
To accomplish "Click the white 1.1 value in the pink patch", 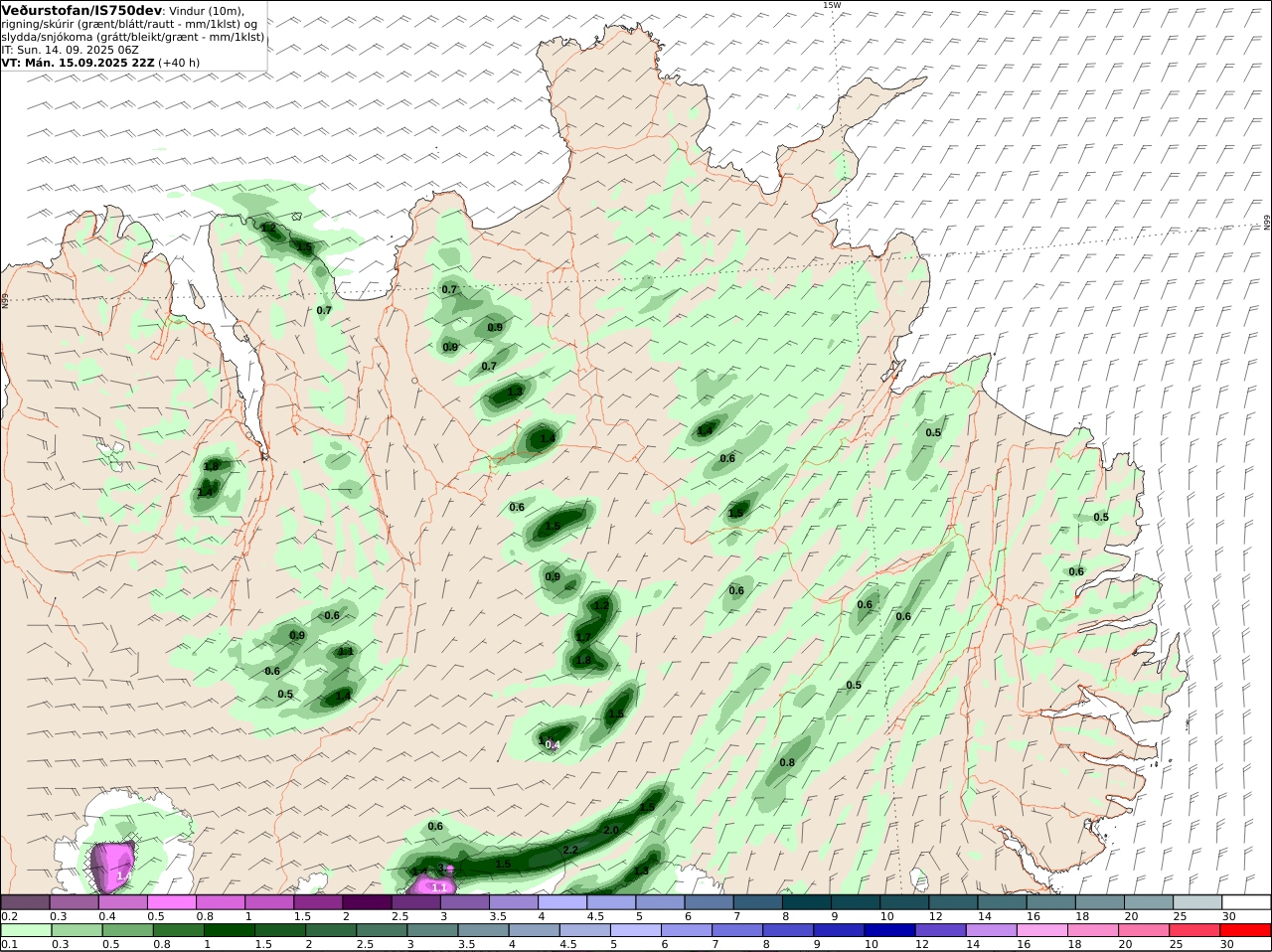I will coord(438,886).
